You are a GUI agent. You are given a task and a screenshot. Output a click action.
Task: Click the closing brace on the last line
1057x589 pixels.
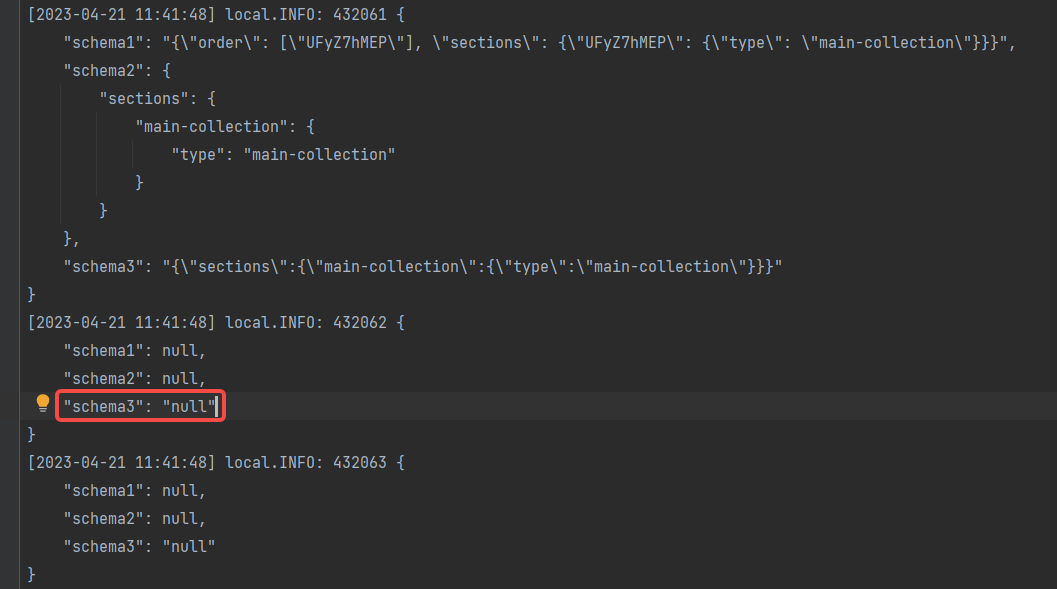[x=31, y=575]
